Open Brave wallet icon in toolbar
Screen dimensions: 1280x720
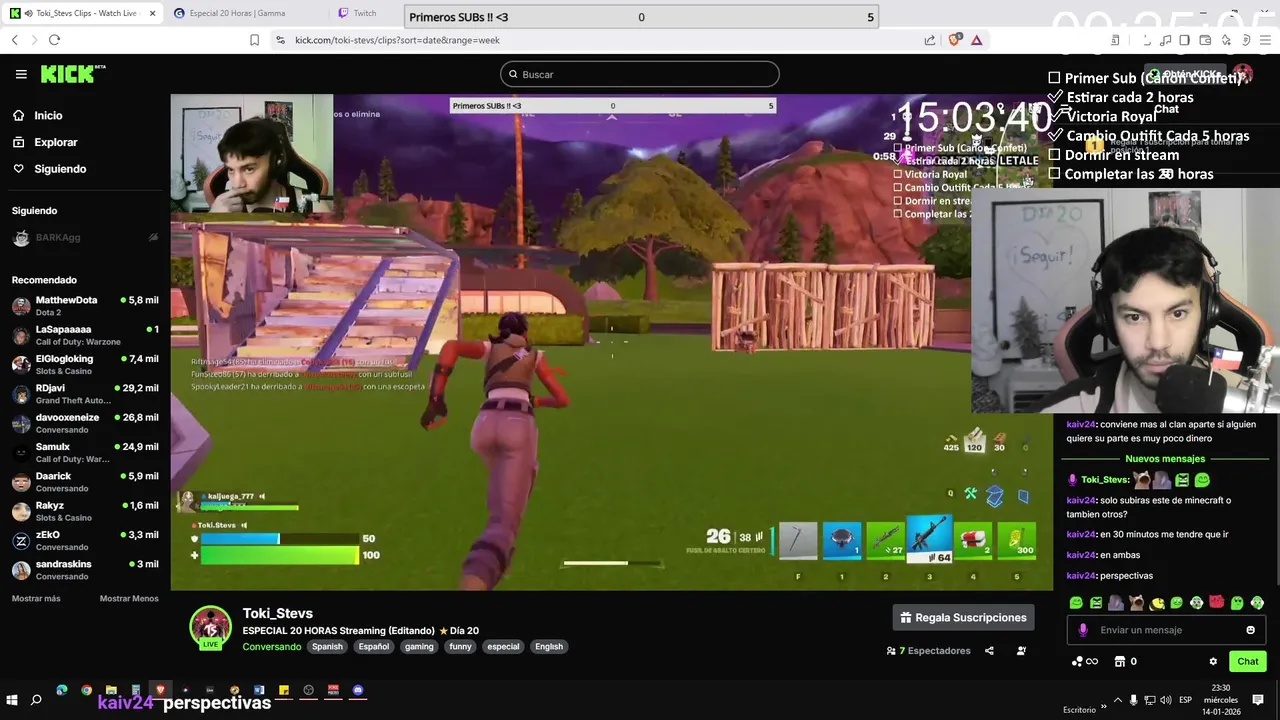[1203, 40]
